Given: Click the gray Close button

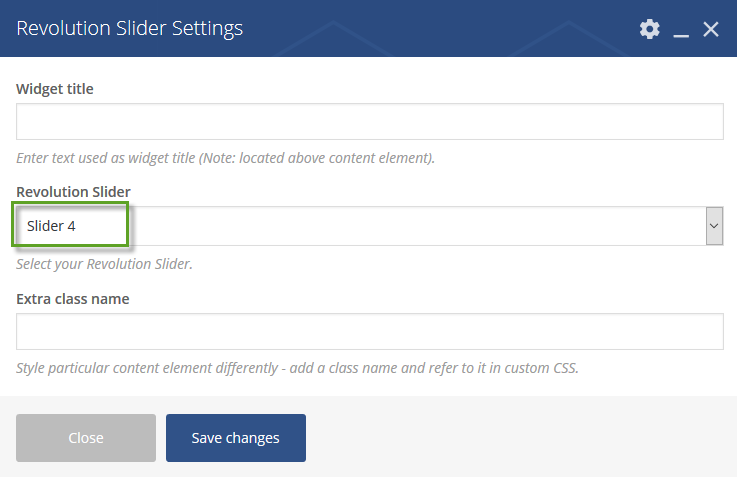Looking at the screenshot, I should (86, 438).
